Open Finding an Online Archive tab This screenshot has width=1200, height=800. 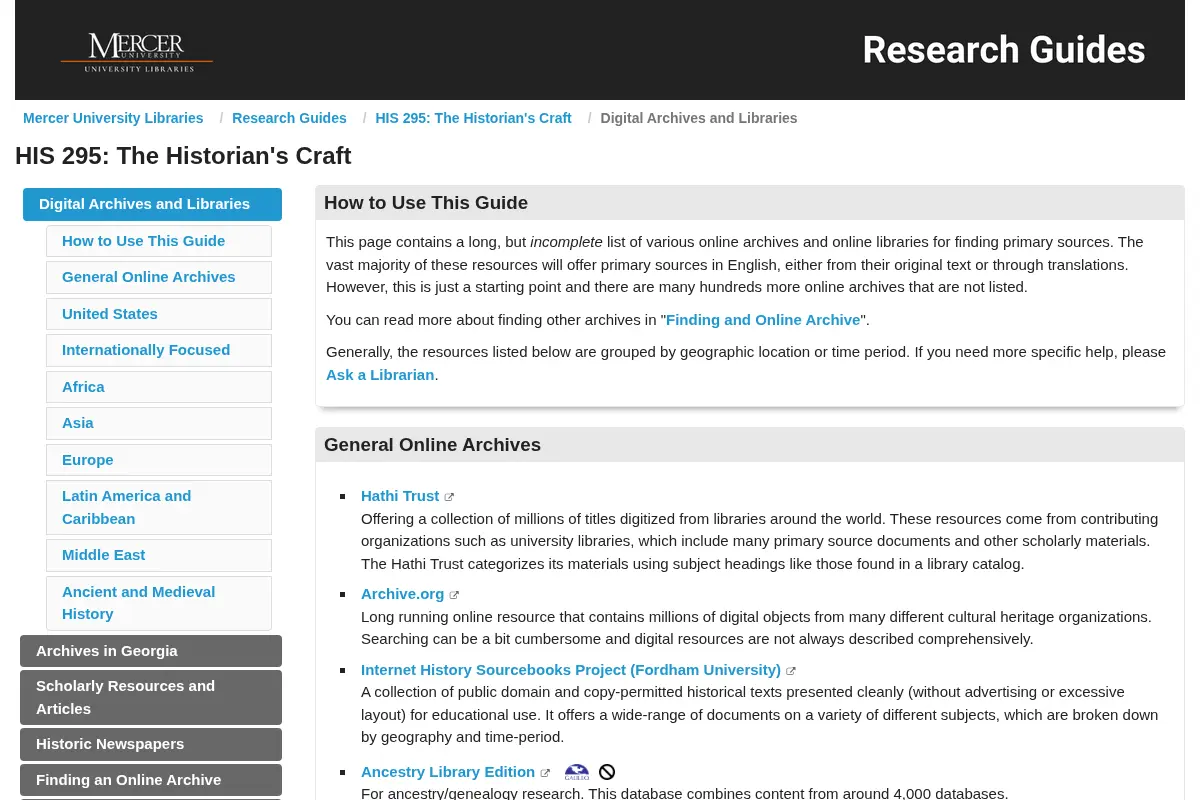click(151, 780)
